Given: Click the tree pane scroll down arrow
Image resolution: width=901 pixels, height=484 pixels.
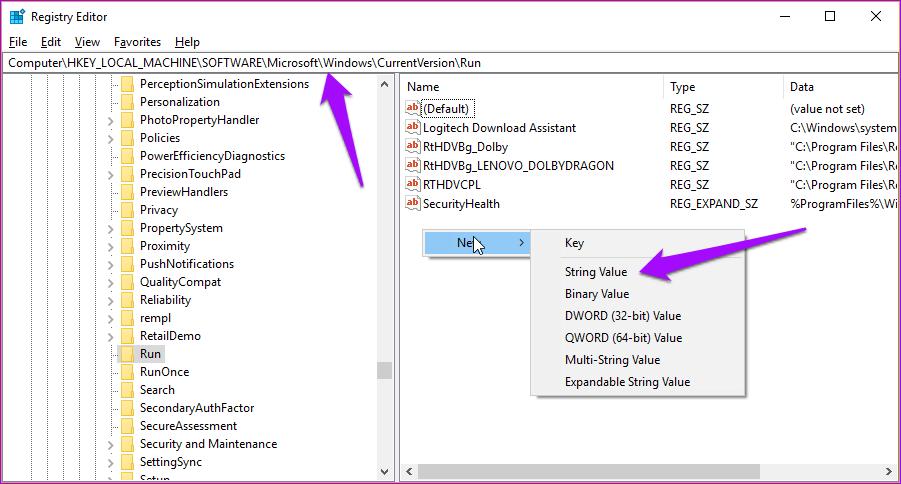Looking at the screenshot, I should pos(385,471).
